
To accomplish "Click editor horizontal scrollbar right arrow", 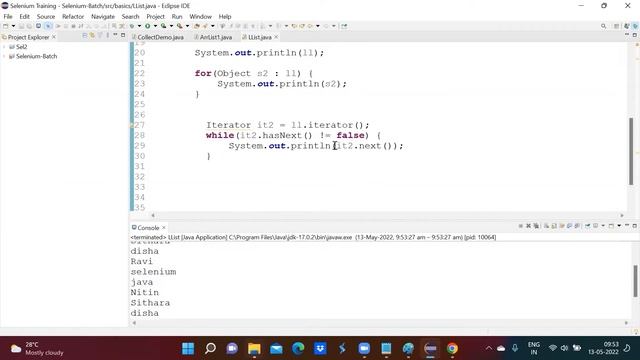I will point(622,216).
